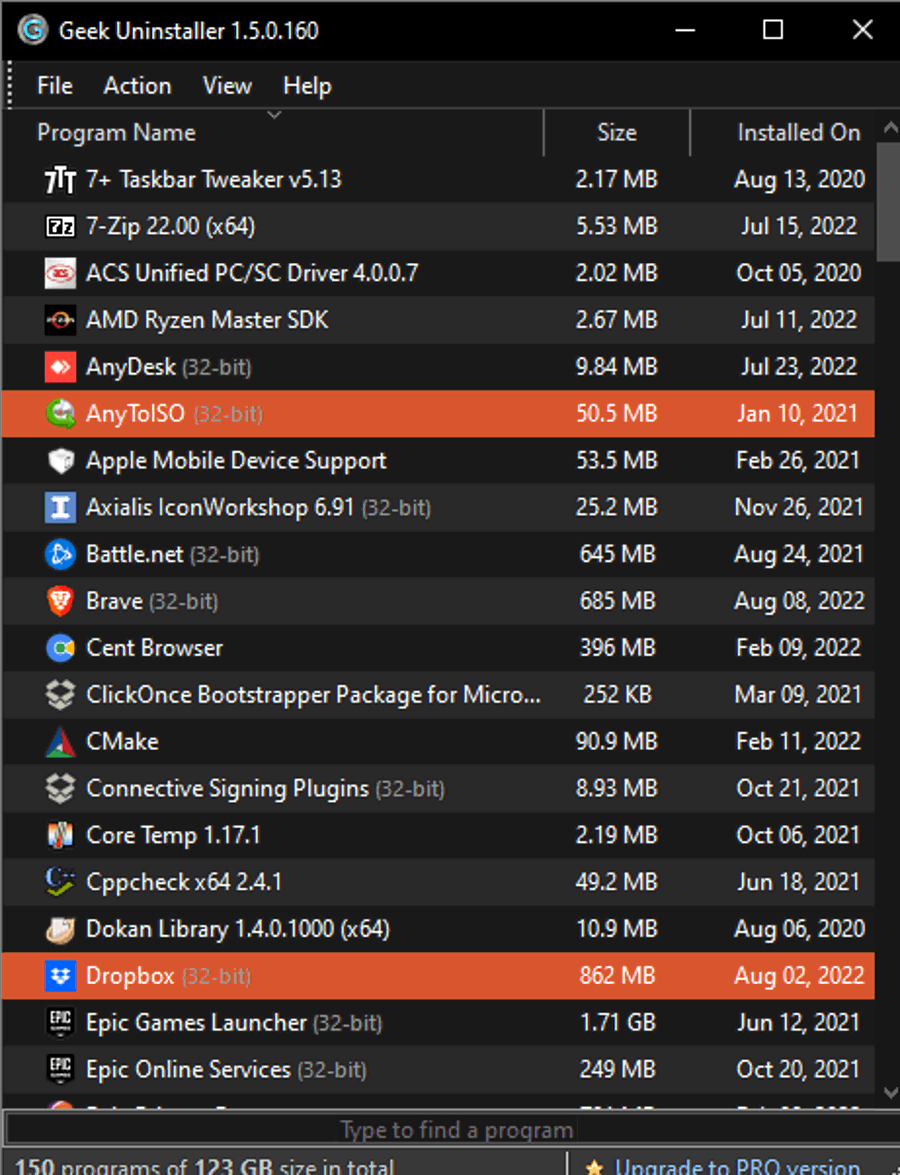Click the Epic Games Launcher icon
Image resolution: width=900 pixels, height=1175 pixels.
click(60, 1023)
